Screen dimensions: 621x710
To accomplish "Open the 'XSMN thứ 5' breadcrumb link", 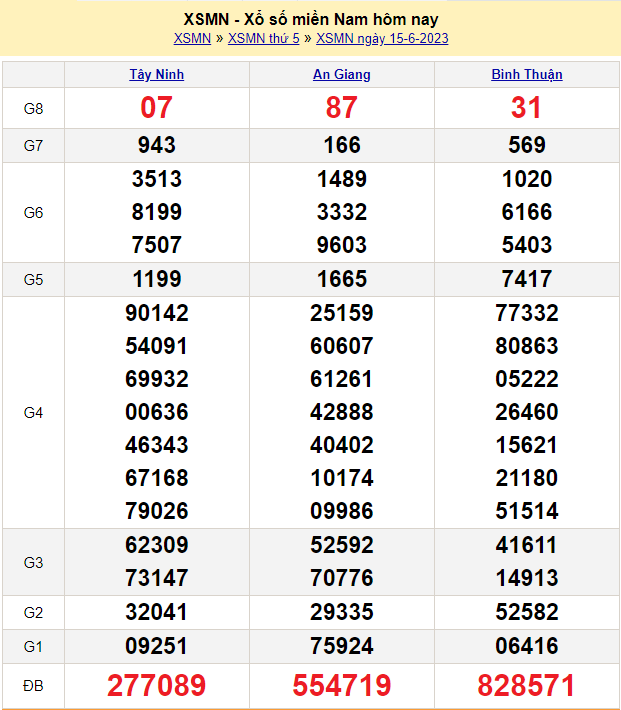I will 263,39.
